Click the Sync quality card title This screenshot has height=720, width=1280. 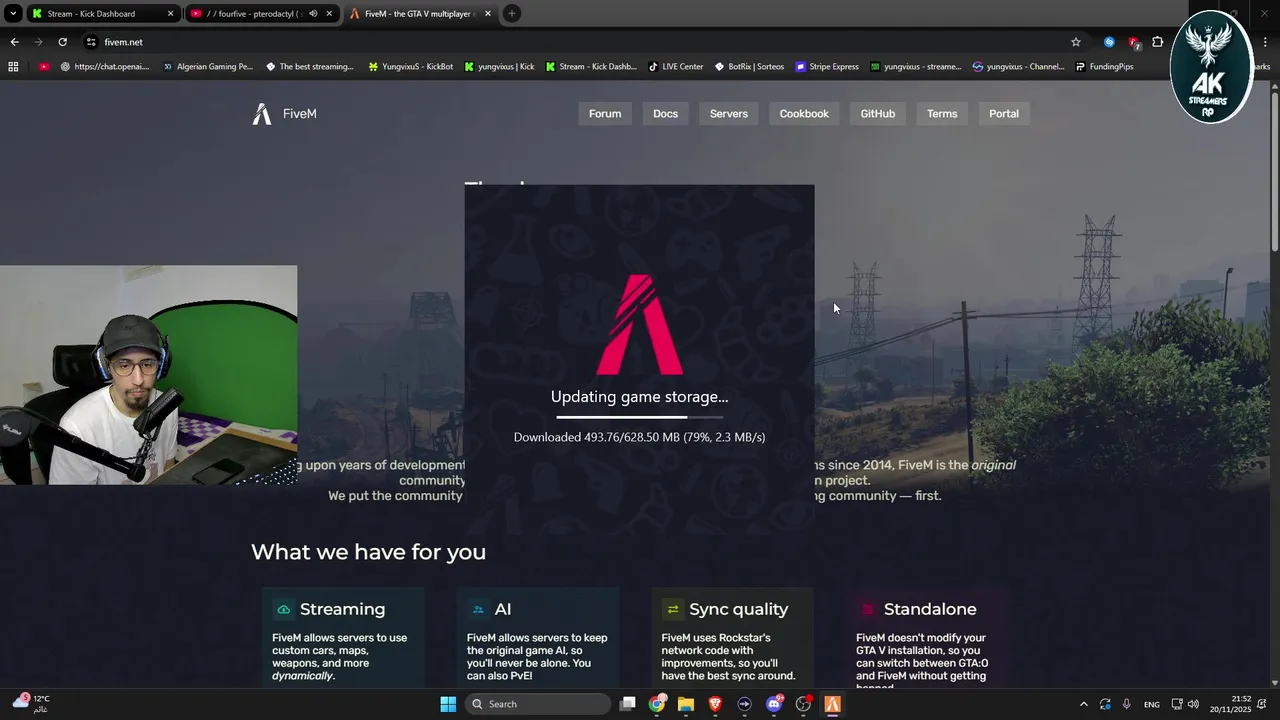pos(738,609)
